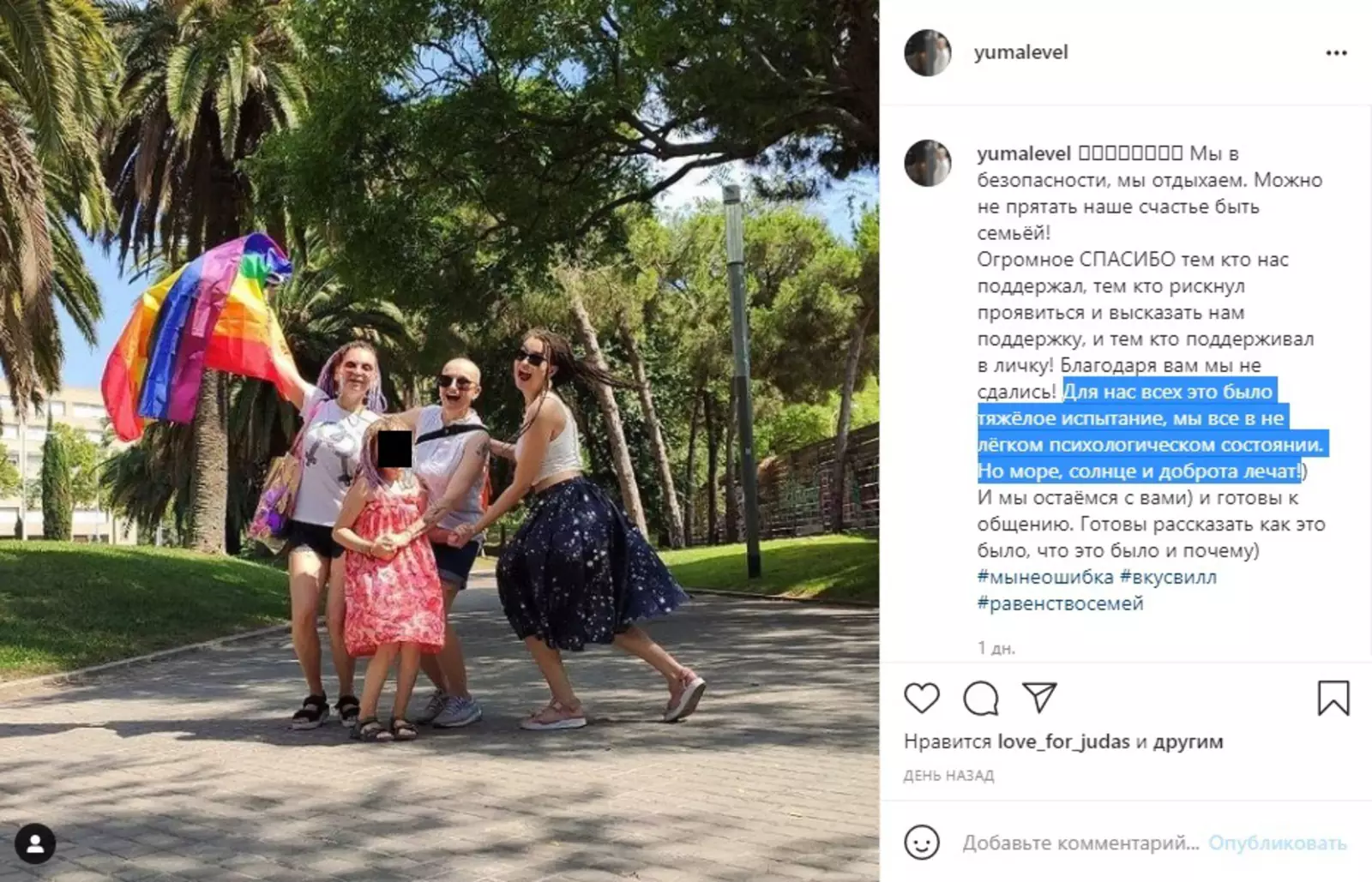Open hashtag #мынеошибка
Screen dimensions: 1372x882
(x=1045, y=577)
